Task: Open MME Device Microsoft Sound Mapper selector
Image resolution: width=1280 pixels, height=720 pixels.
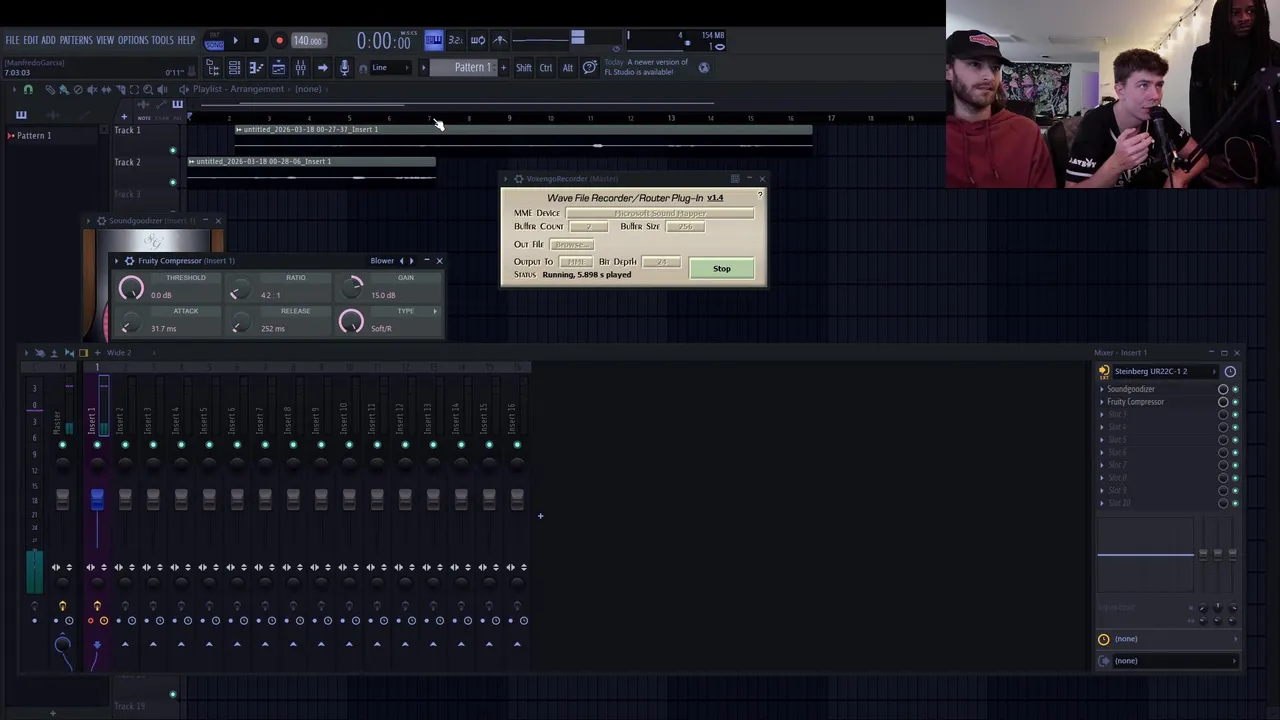Action: [659, 213]
